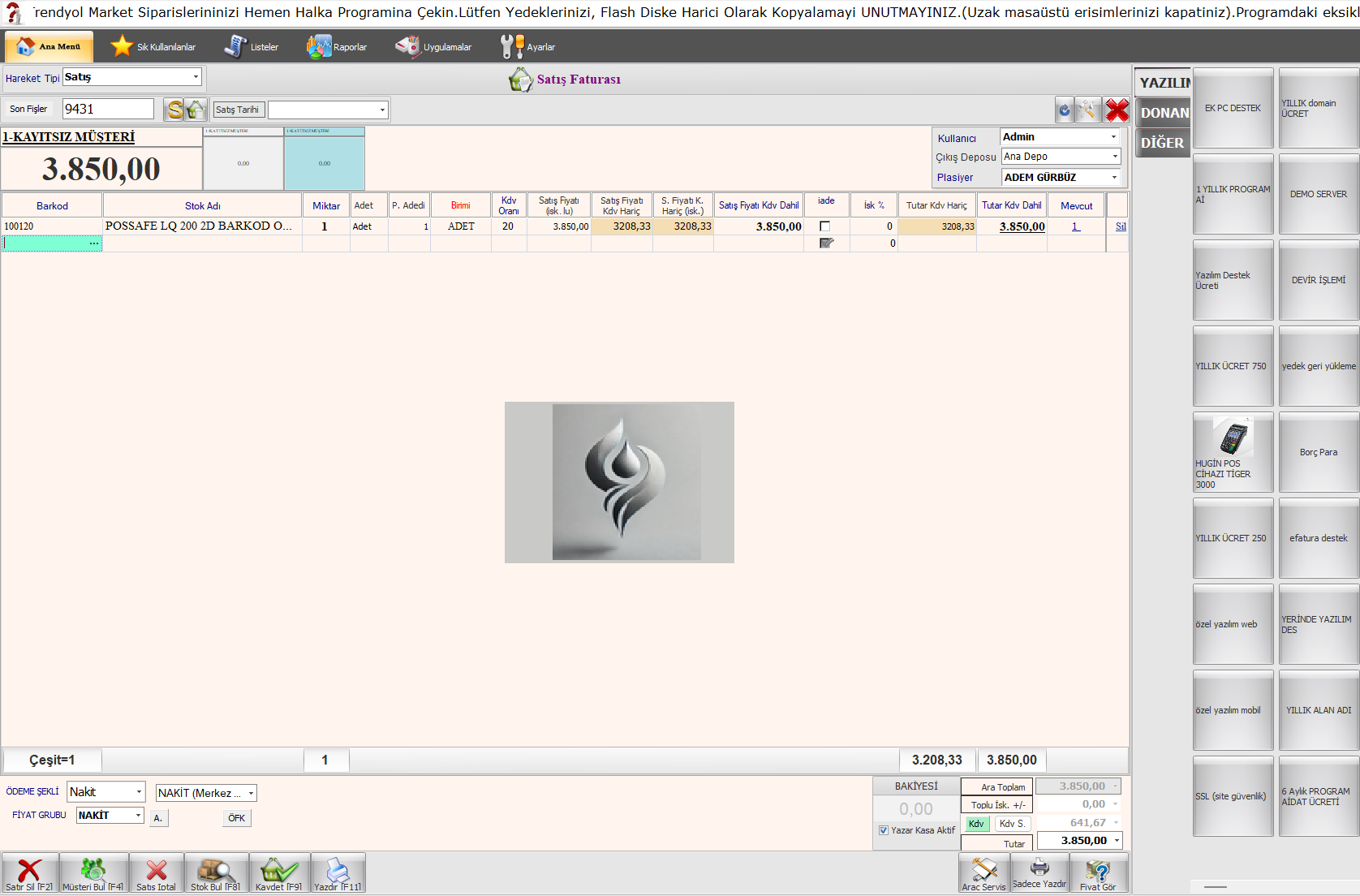This screenshot has height=896, width=1360.
Task: Click Araç Servis tools icon
Action: pos(984,873)
